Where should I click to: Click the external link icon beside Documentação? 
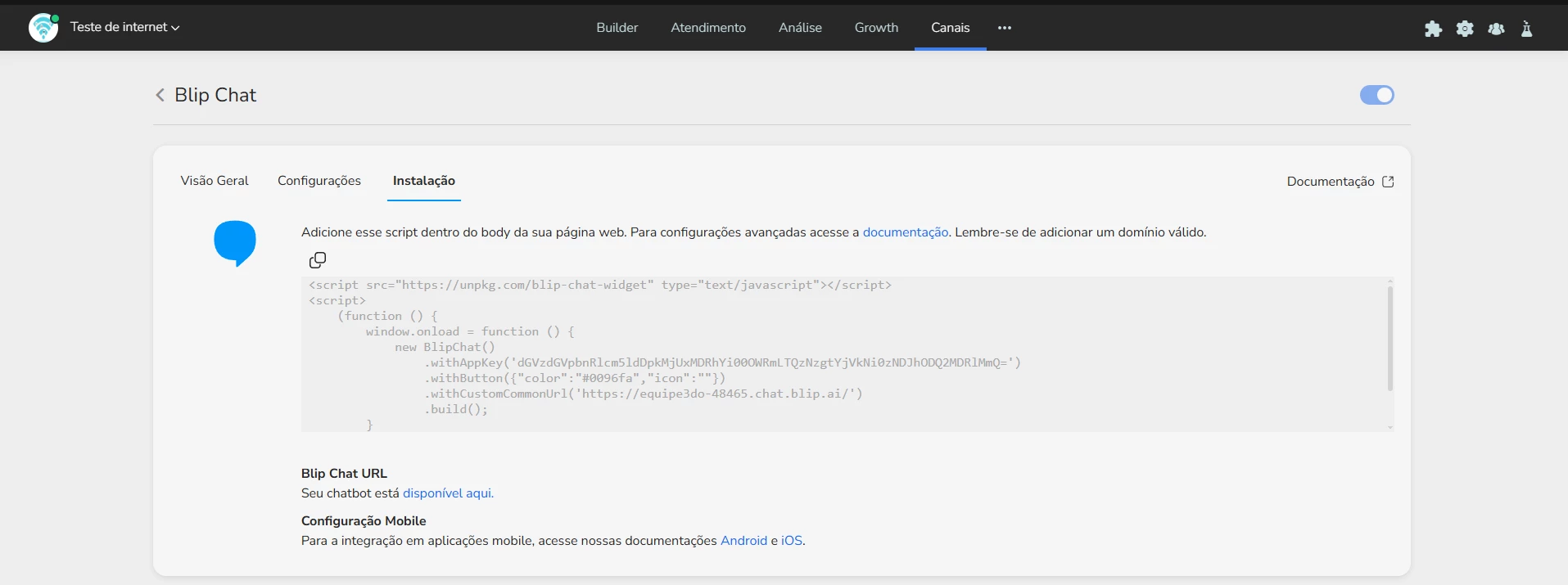[1388, 182]
